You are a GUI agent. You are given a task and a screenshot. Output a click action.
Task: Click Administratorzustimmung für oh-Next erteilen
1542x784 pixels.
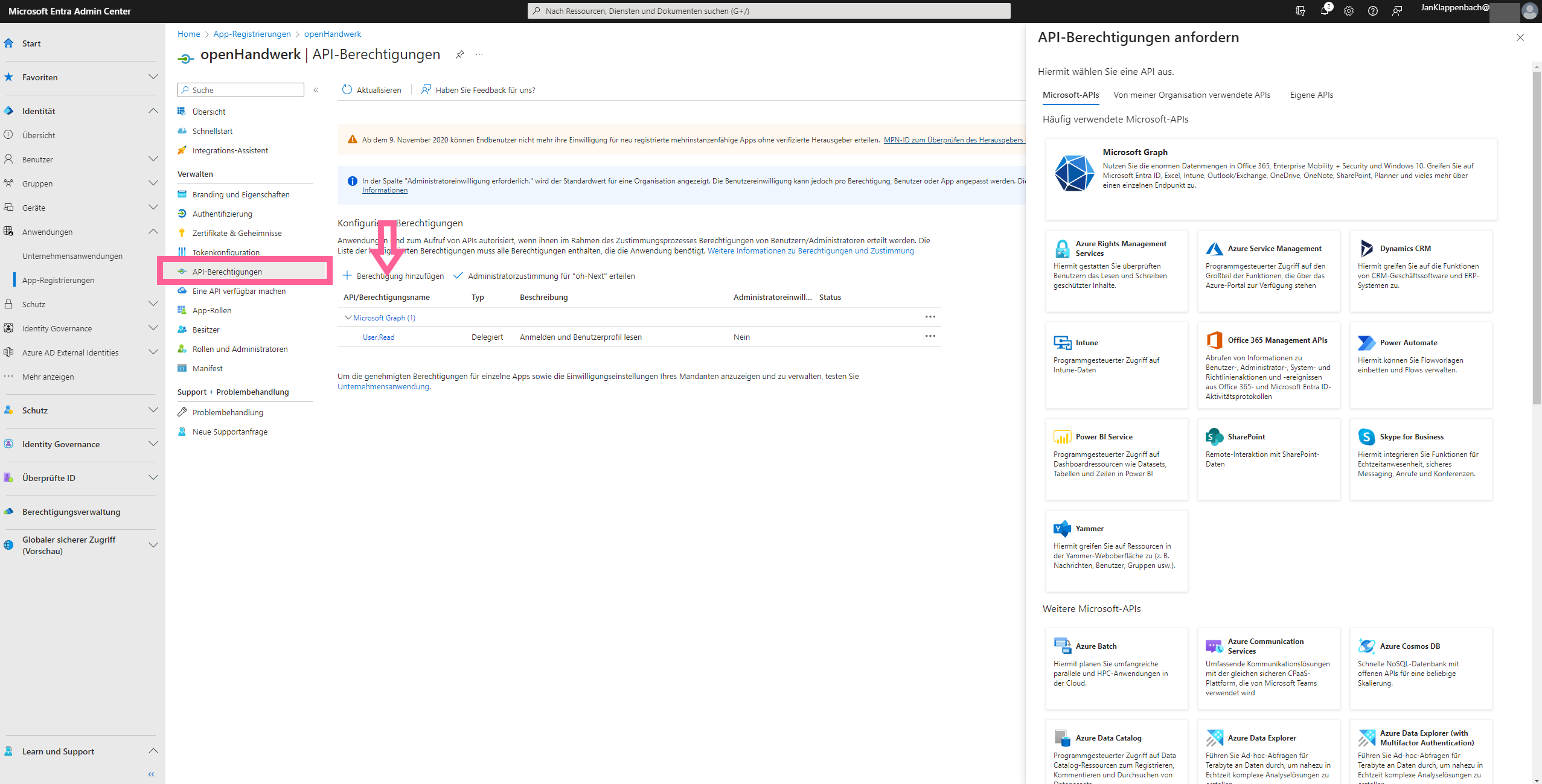[544, 276]
